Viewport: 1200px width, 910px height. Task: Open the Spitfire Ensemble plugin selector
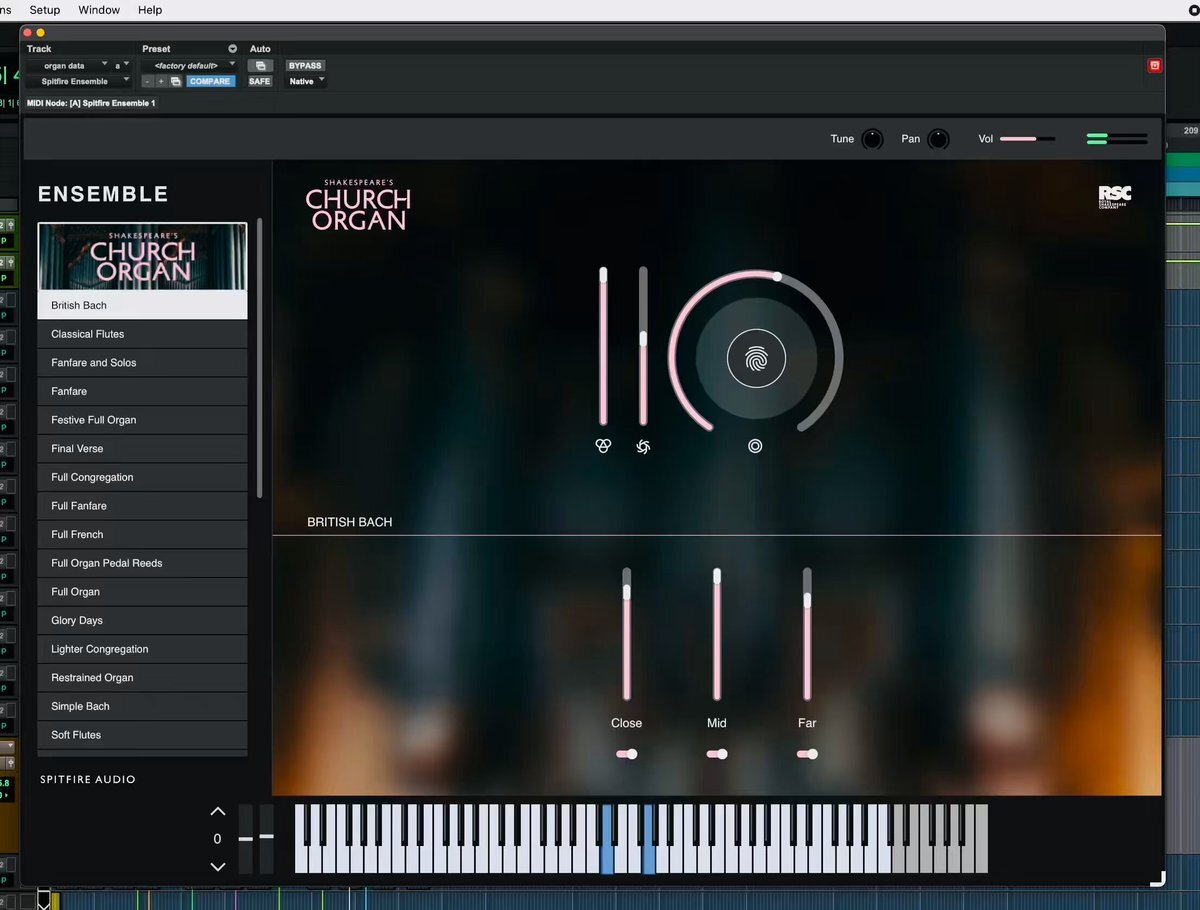[79, 81]
